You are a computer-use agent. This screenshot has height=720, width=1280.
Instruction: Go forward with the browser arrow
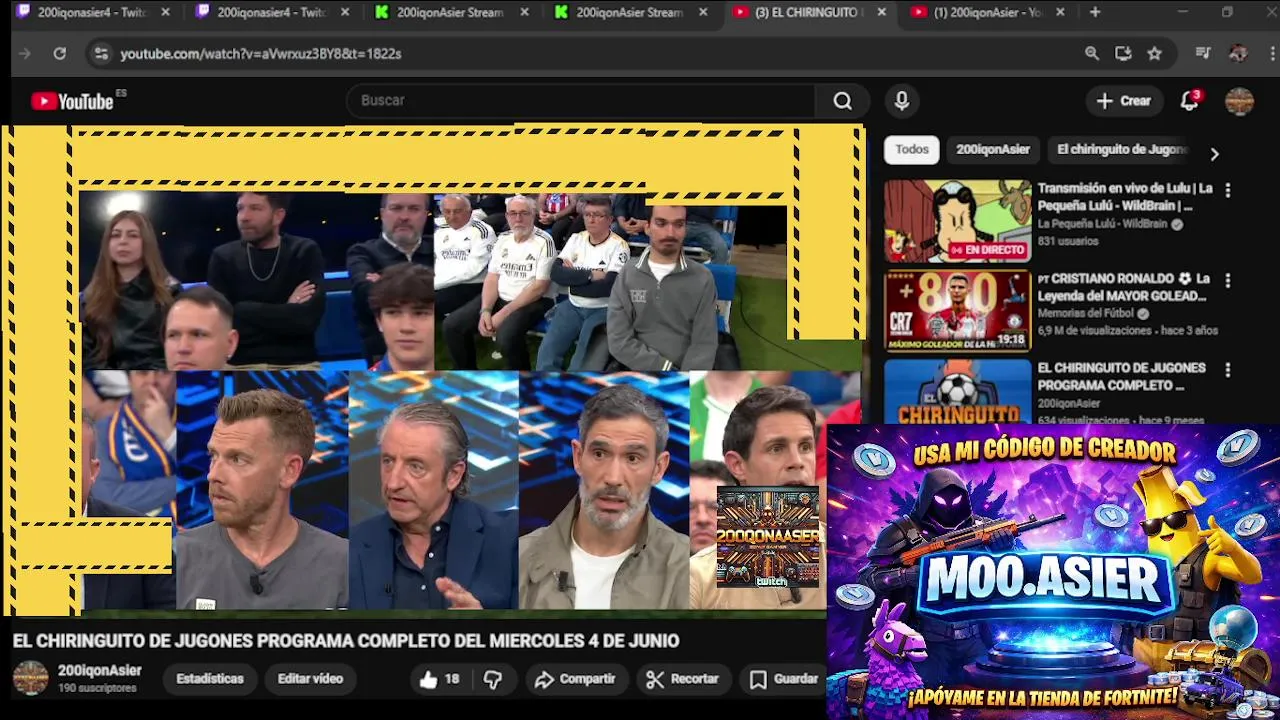tap(25, 54)
